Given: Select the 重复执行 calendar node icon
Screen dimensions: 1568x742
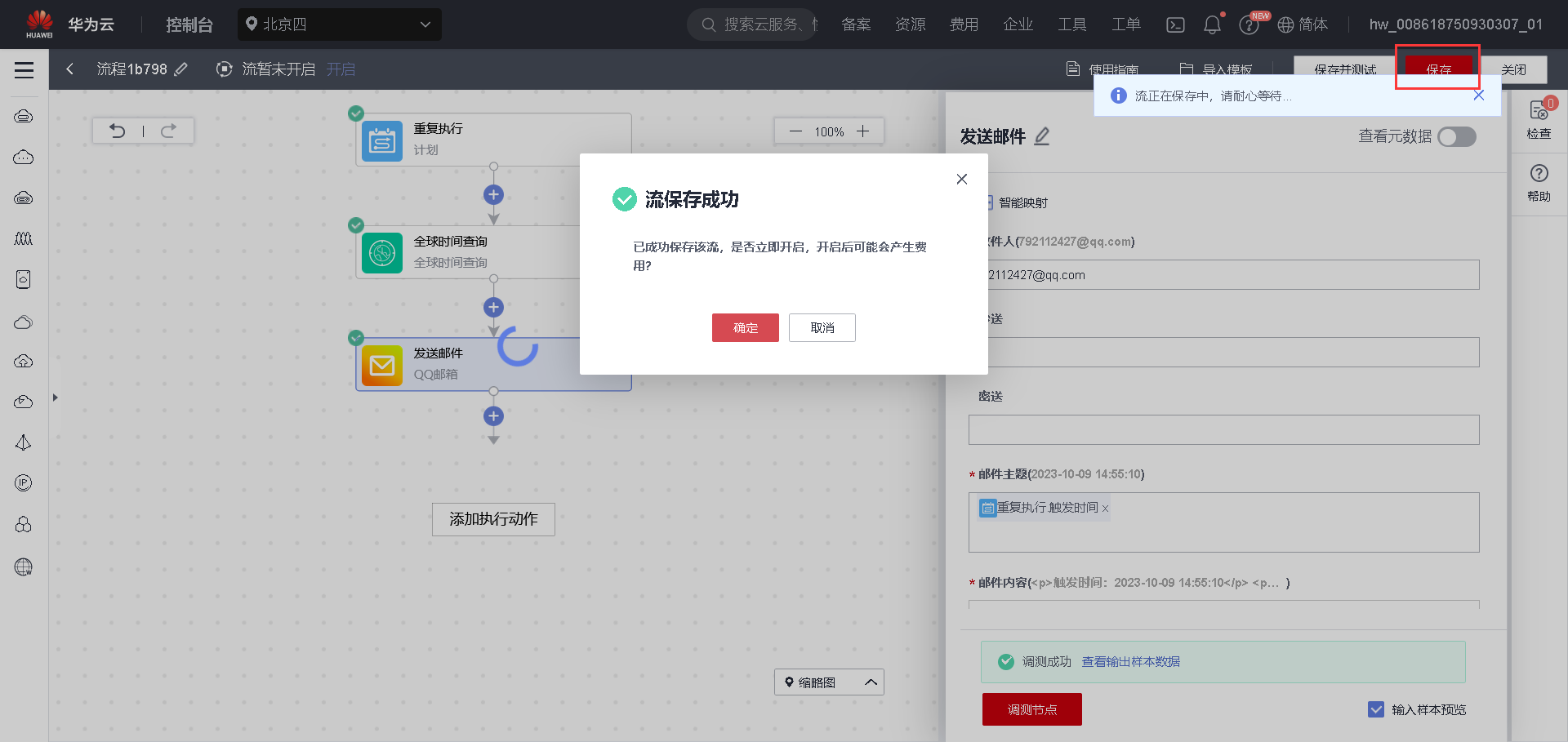Looking at the screenshot, I should point(381,140).
